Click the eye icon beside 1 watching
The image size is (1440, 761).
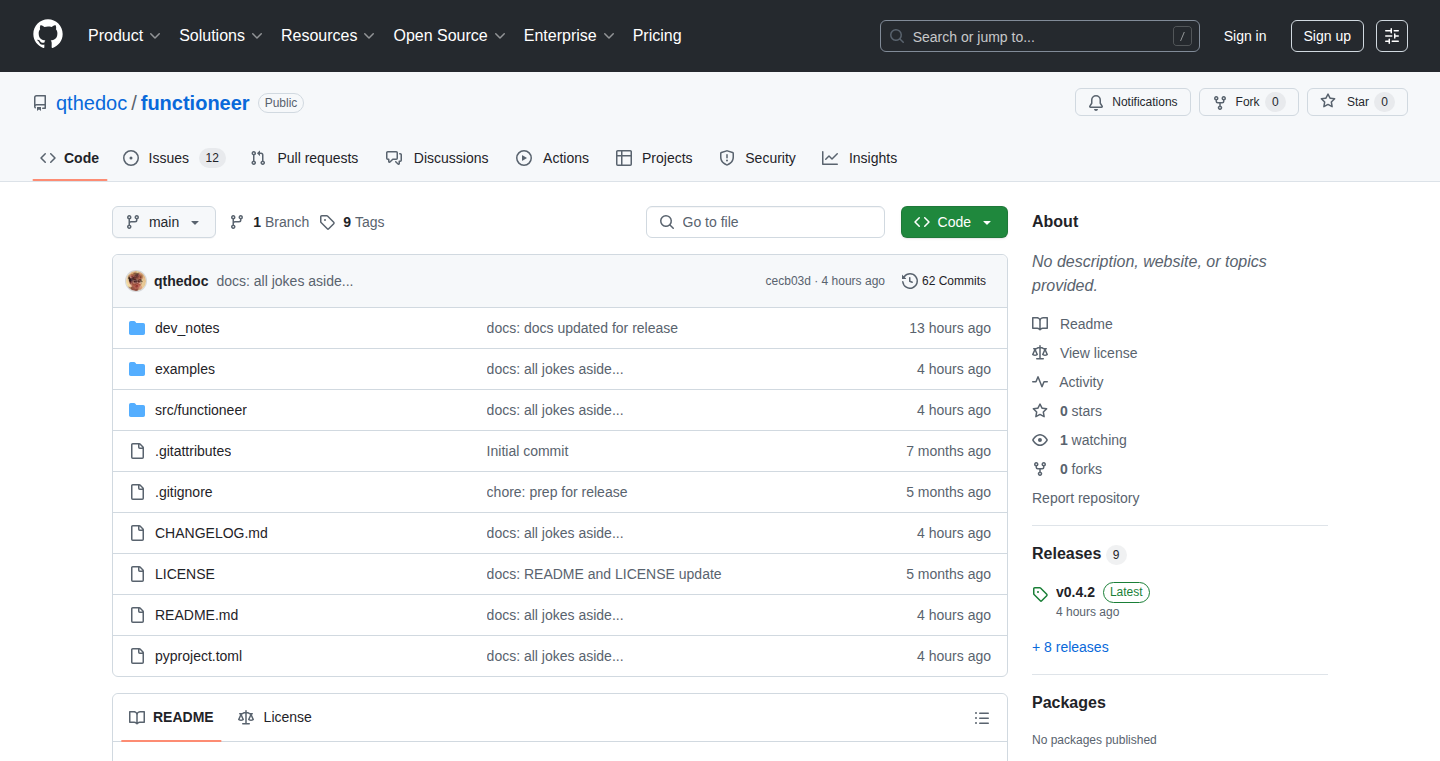tap(1040, 440)
